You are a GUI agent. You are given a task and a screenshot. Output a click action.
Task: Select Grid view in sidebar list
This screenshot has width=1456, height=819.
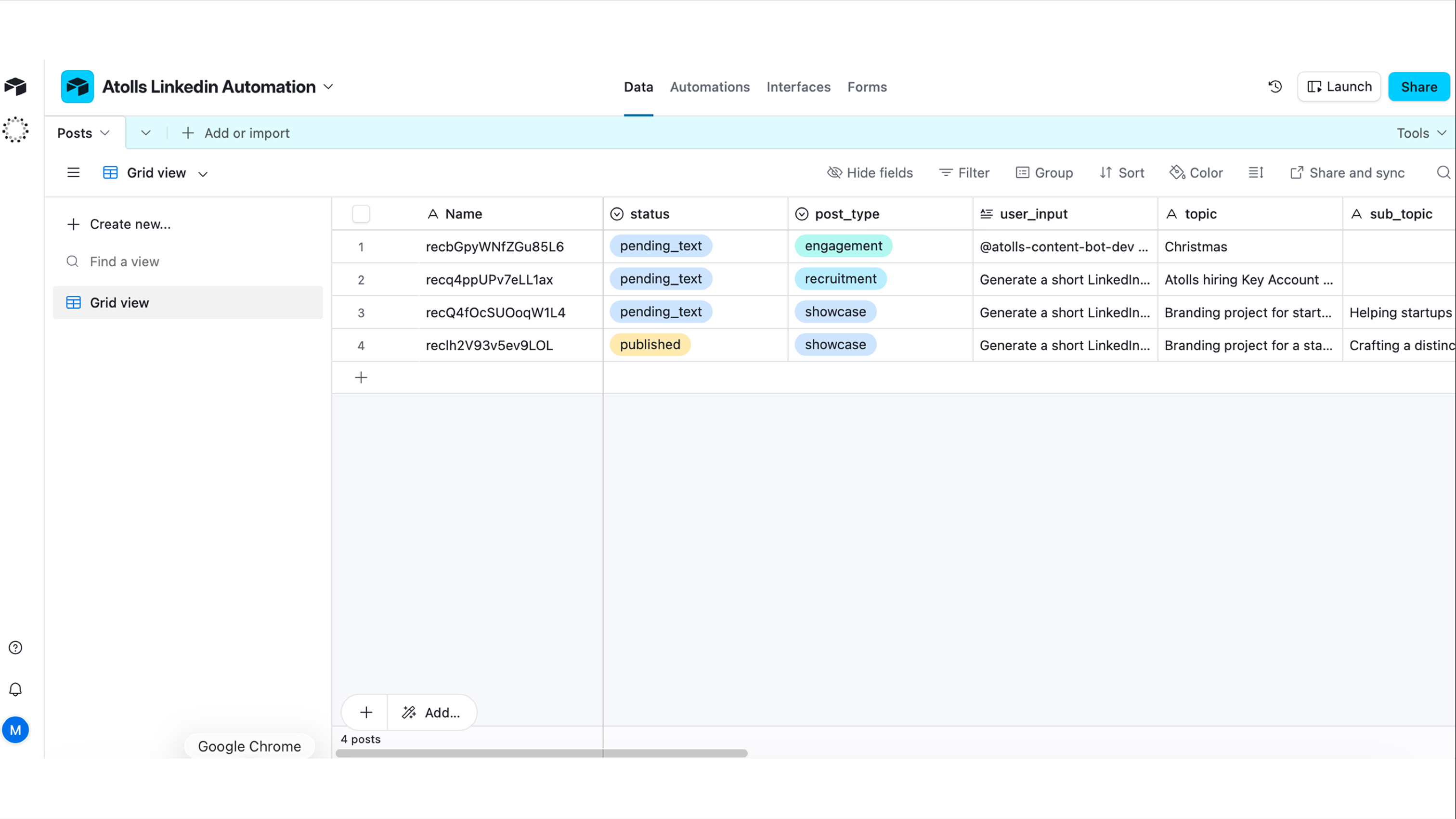tap(188, 302)
